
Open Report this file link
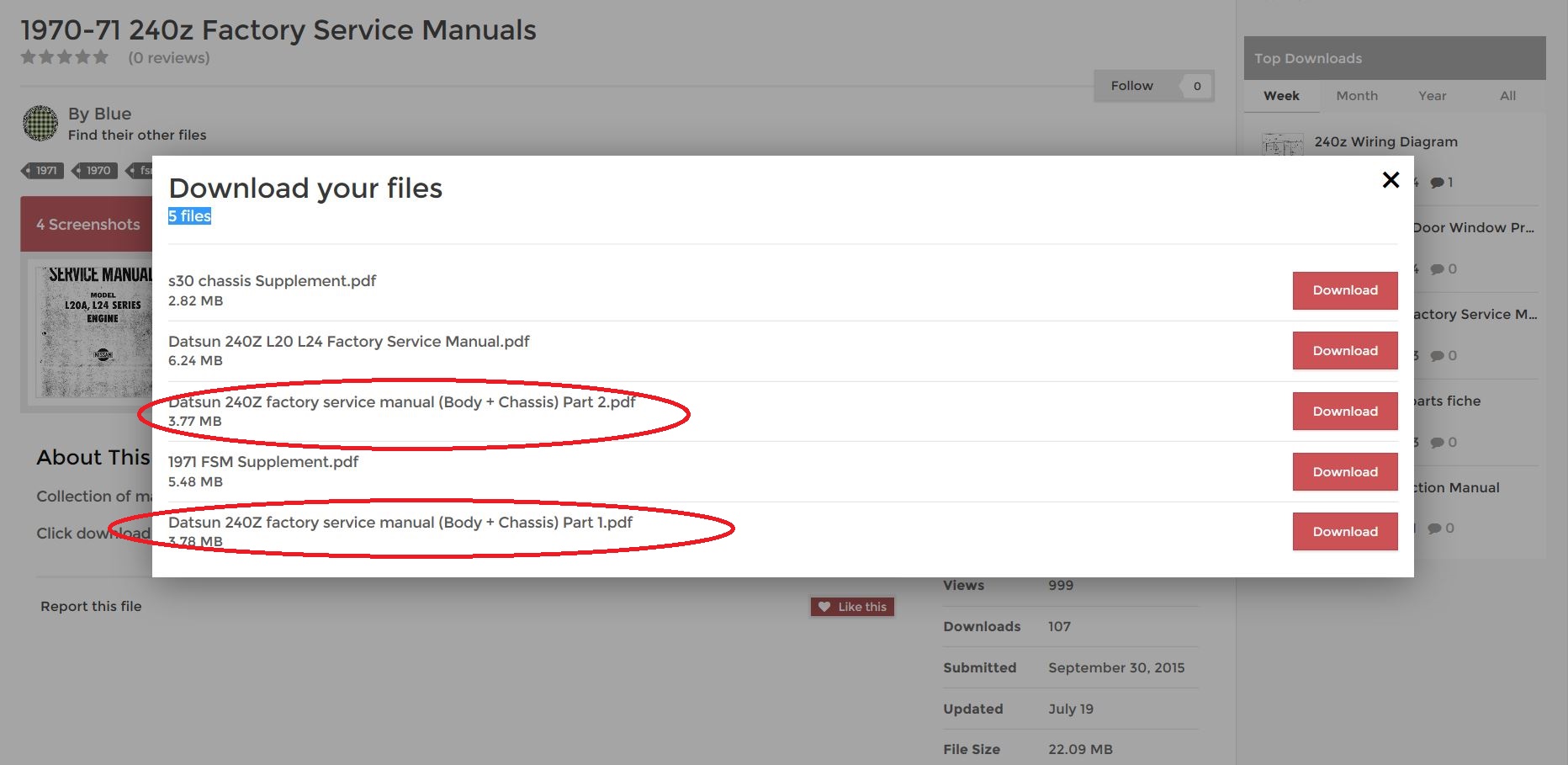(x=91, y=607)
